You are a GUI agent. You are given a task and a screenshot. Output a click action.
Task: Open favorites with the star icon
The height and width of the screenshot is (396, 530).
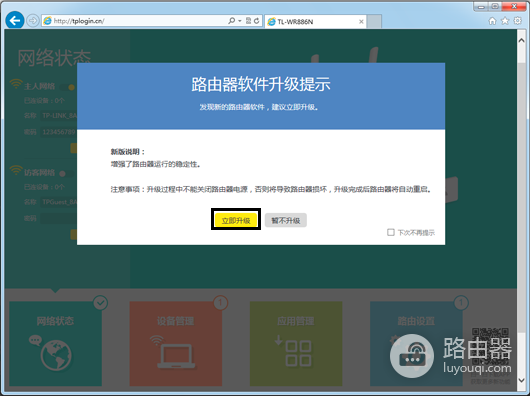coord(505,21)
